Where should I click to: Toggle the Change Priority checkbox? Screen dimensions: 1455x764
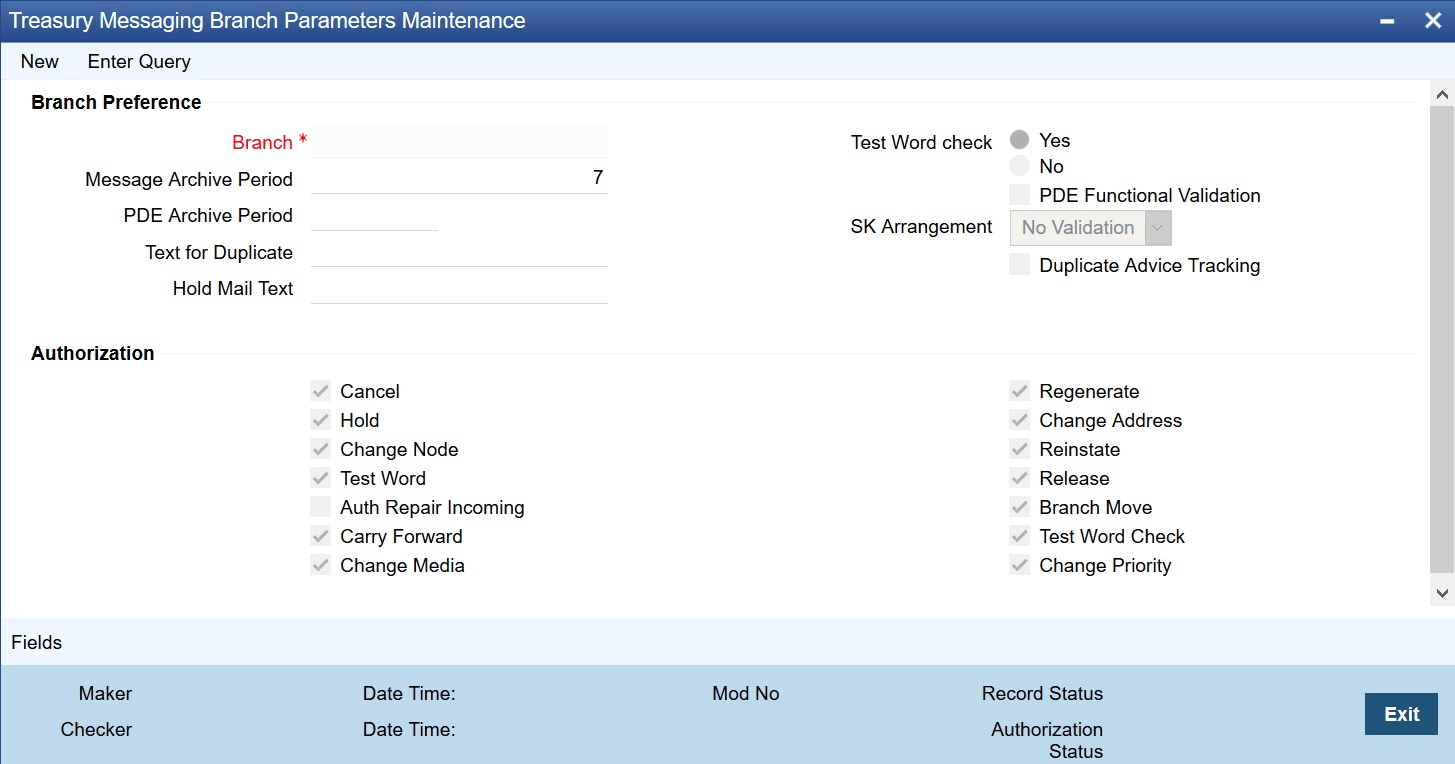pyautogui.click(x=1019, y=565)
